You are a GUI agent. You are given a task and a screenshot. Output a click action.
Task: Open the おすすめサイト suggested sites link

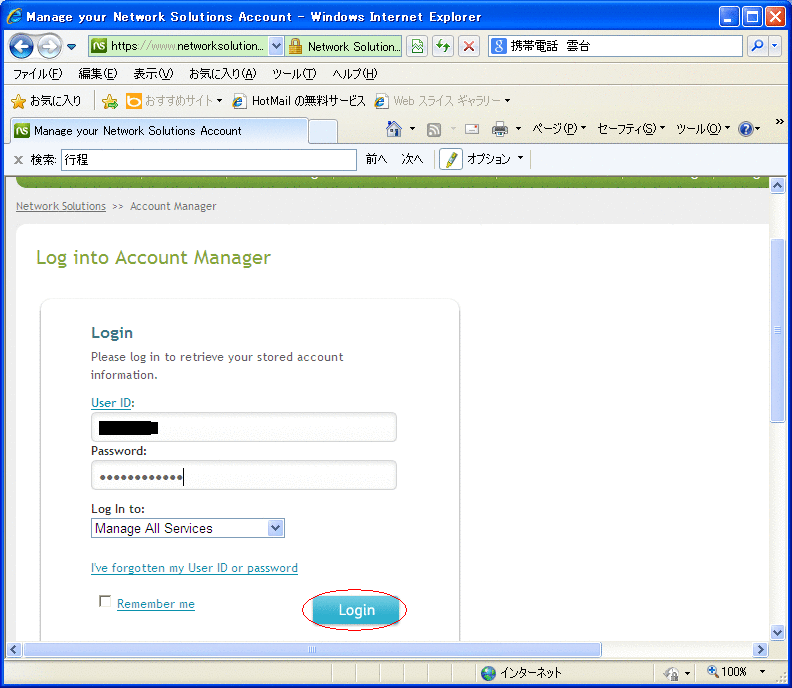point(173,101)
